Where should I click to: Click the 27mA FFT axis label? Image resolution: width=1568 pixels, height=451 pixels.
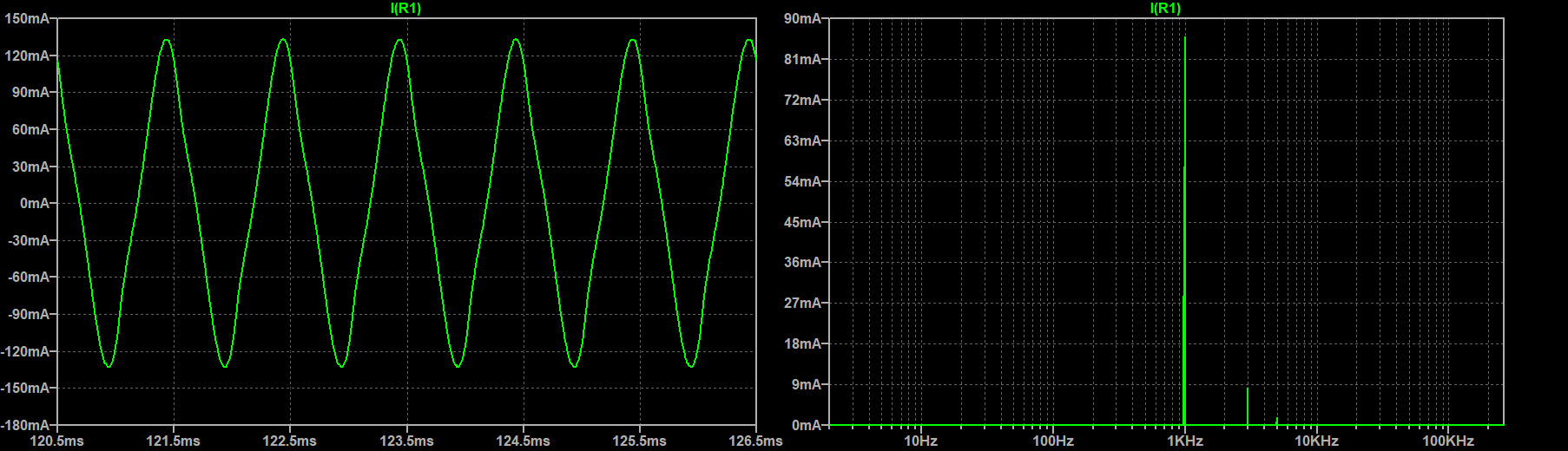803,303
